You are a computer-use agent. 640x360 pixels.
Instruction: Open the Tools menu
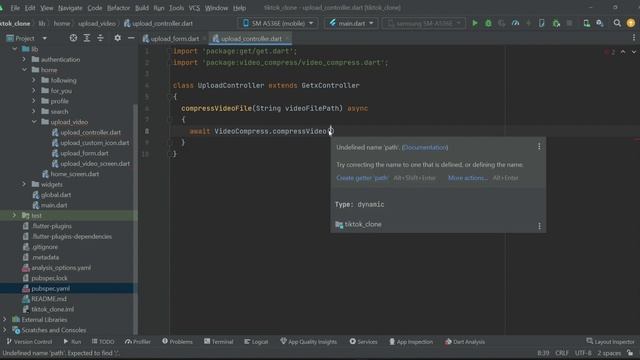pyautogui.click(x=176, y=8)
